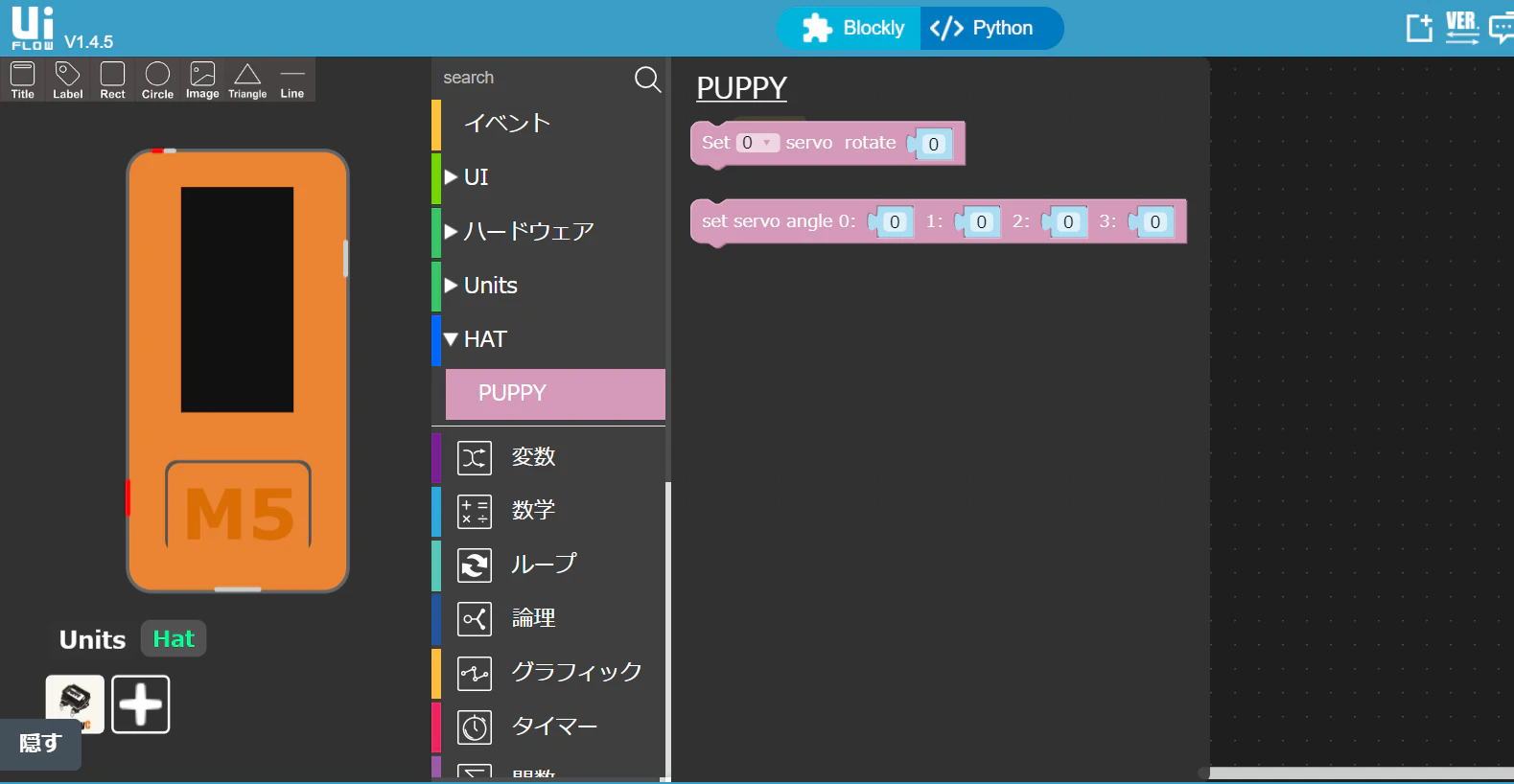Expand the ハードウェア hardware category

[x=548, y=231]
